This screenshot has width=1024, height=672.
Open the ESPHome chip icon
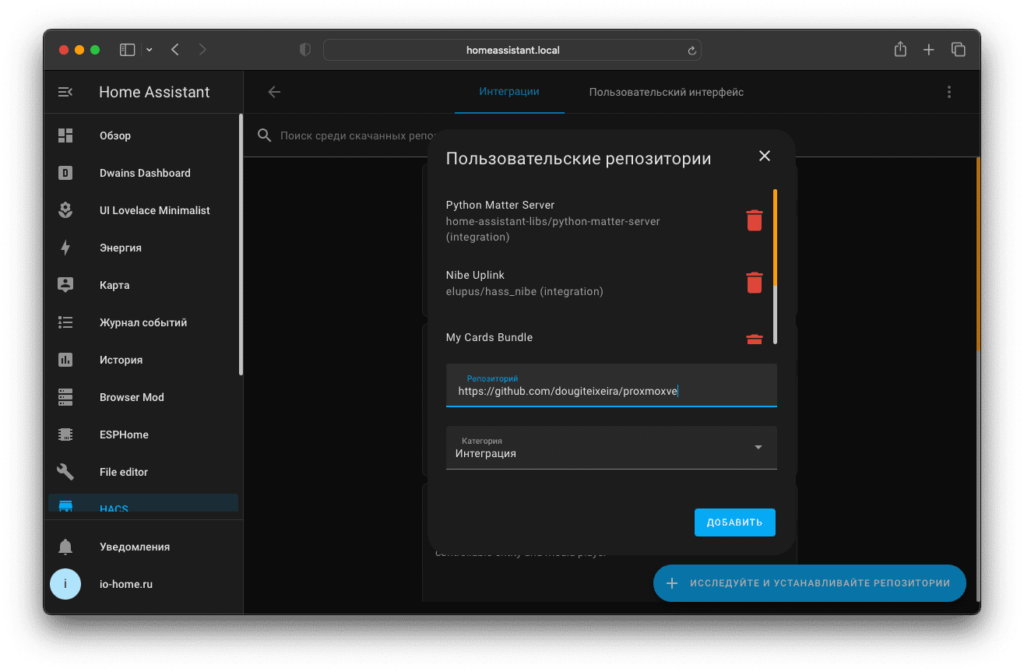click(x=65, y=434)
